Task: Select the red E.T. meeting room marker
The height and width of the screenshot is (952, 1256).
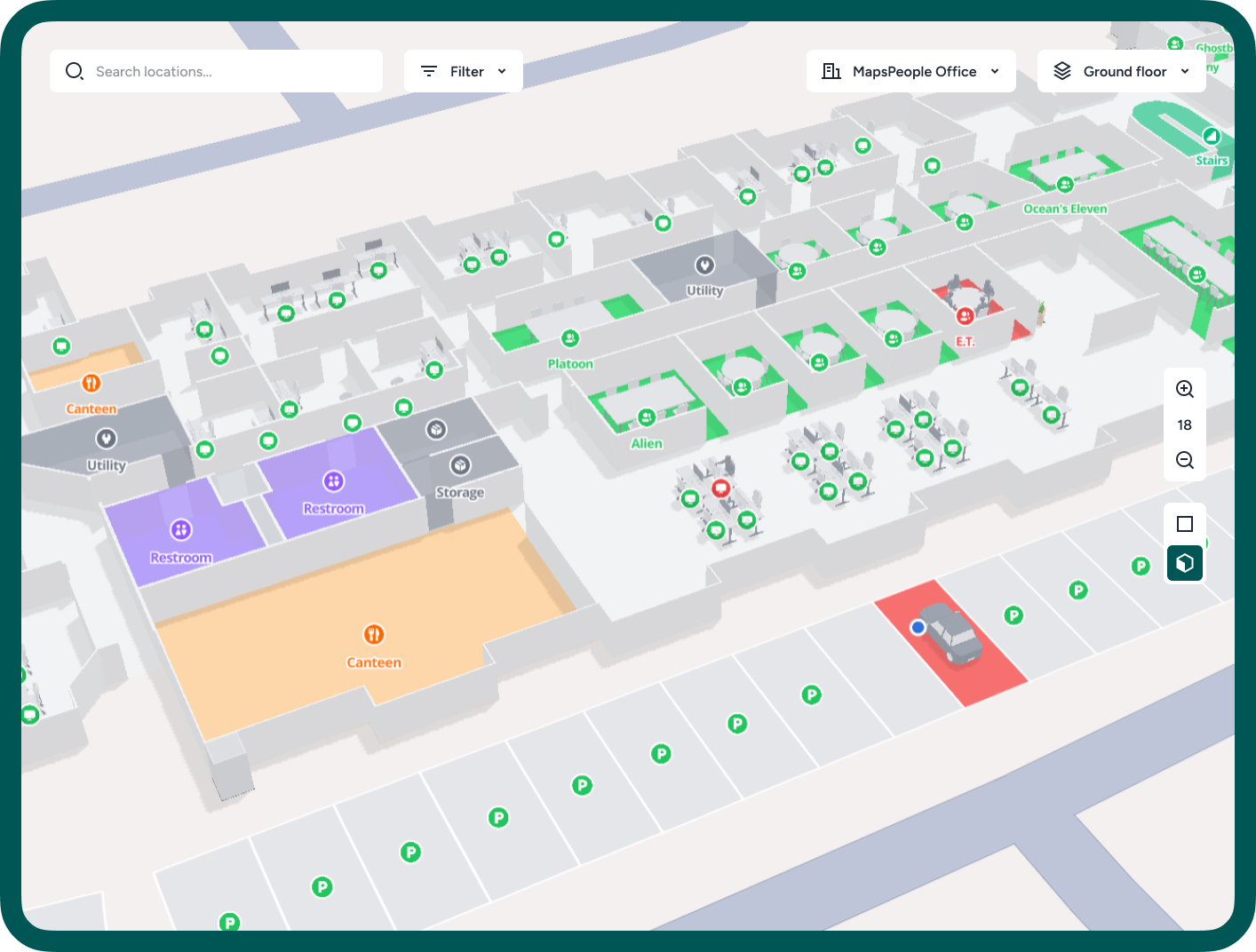Action: coord(965,316)
